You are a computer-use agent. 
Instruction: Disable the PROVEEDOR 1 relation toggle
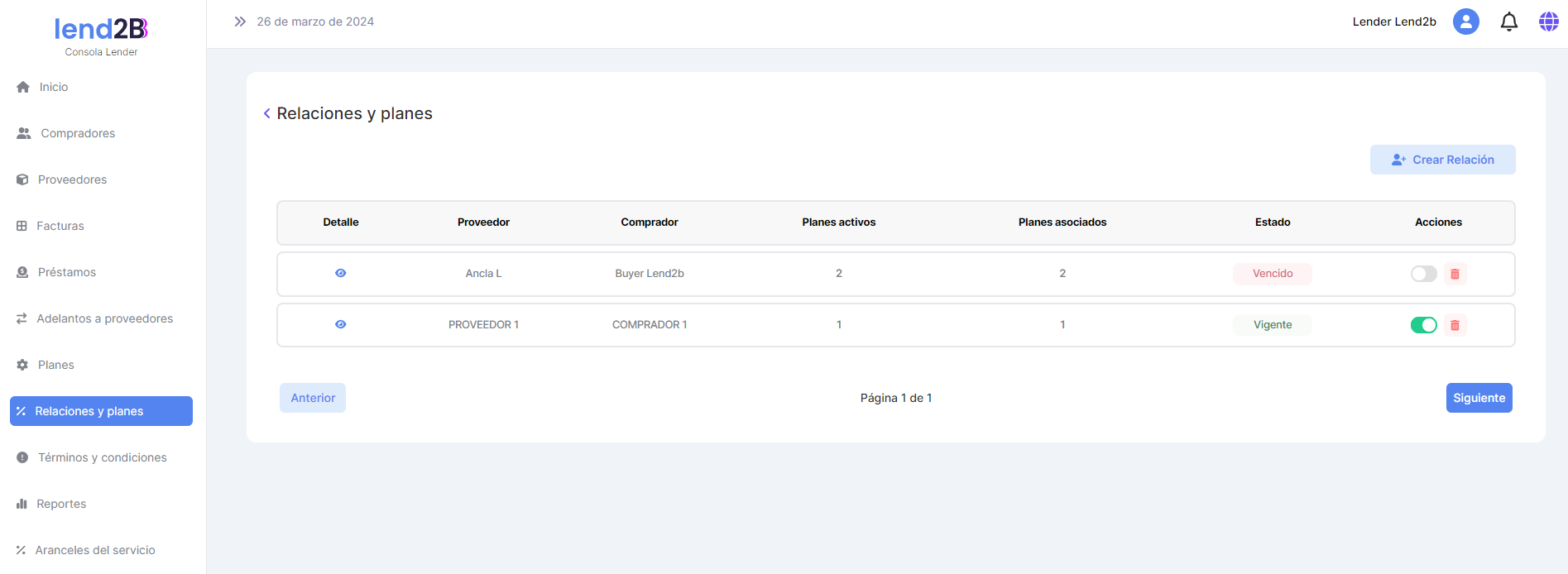tap(1423, 325)
